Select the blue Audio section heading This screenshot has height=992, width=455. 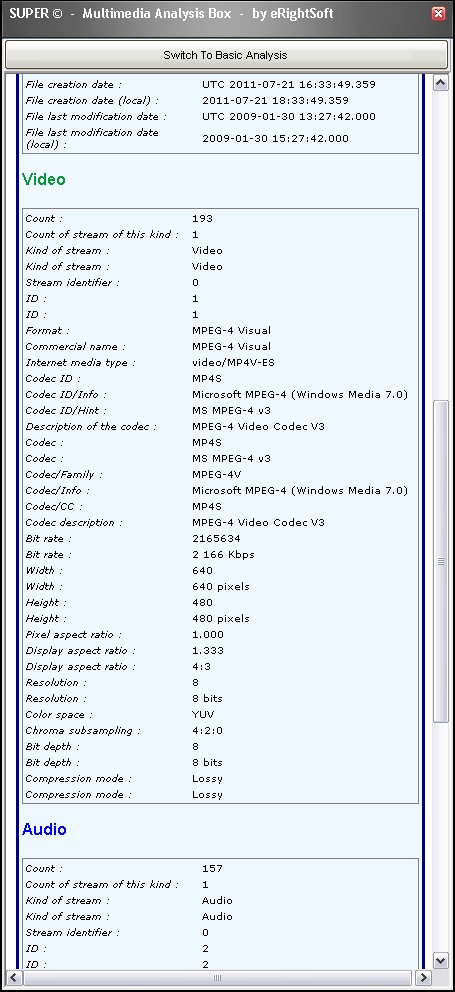[44, 829]
